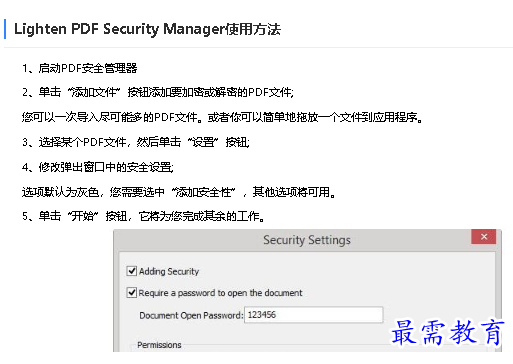Screen dimensions: 513x364
Task: Click the Lighten PDF Security Manager heading
Action: [147, 29]
